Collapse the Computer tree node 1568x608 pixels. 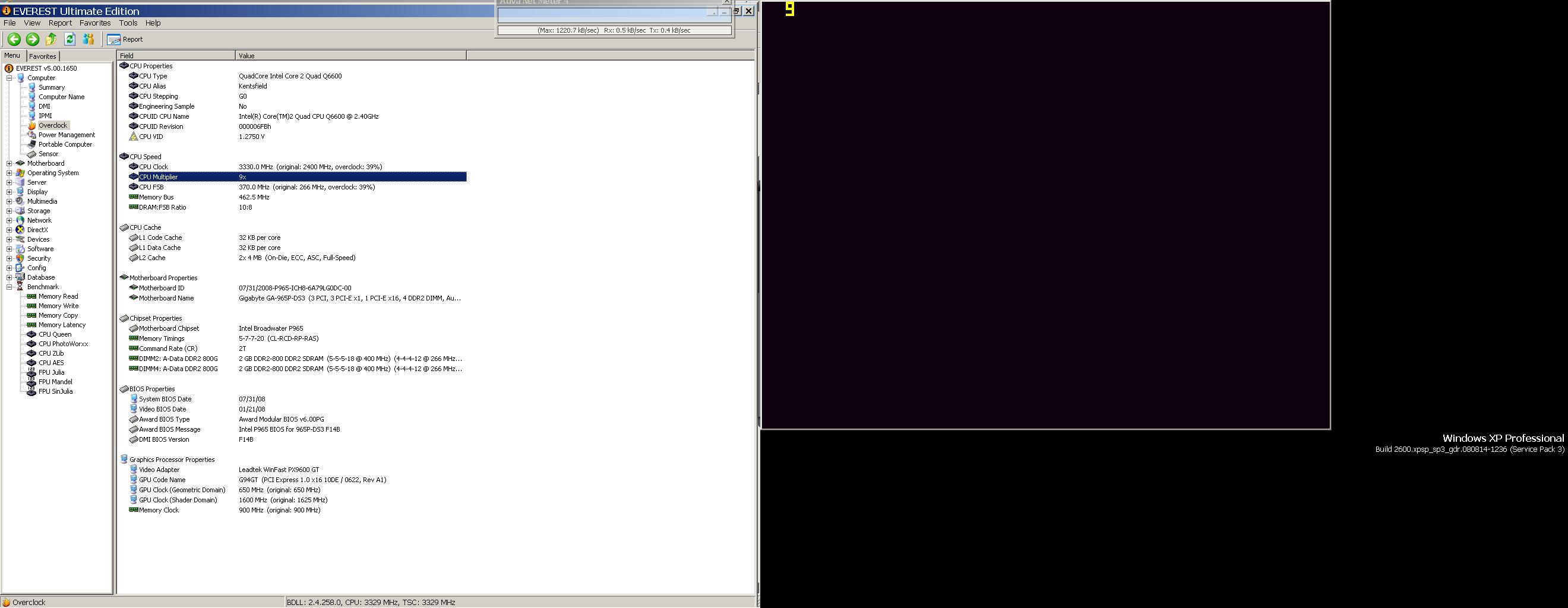pyautogui.click(x=9, y=78)
